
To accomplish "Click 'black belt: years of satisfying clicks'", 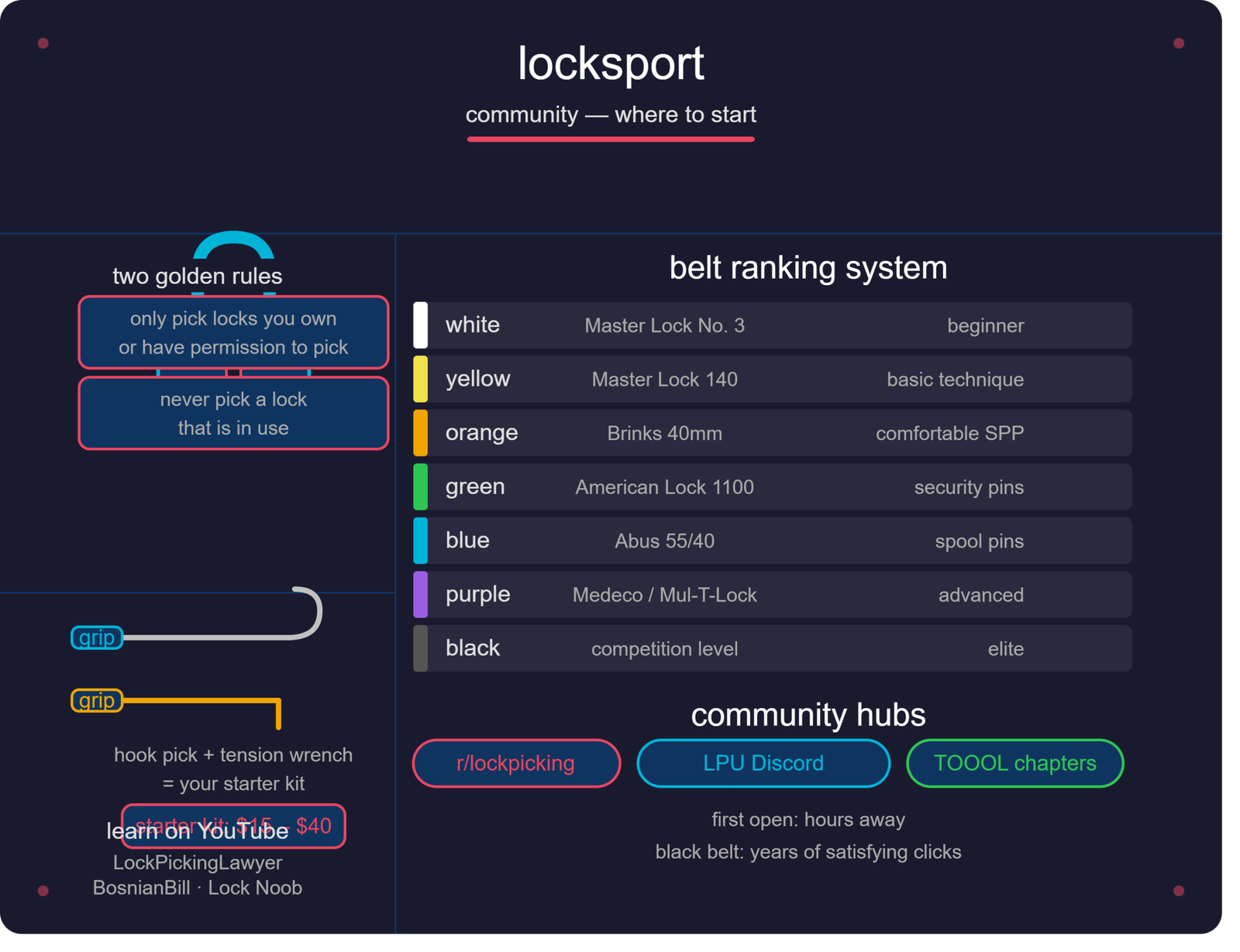I will (x=808, y=852).
